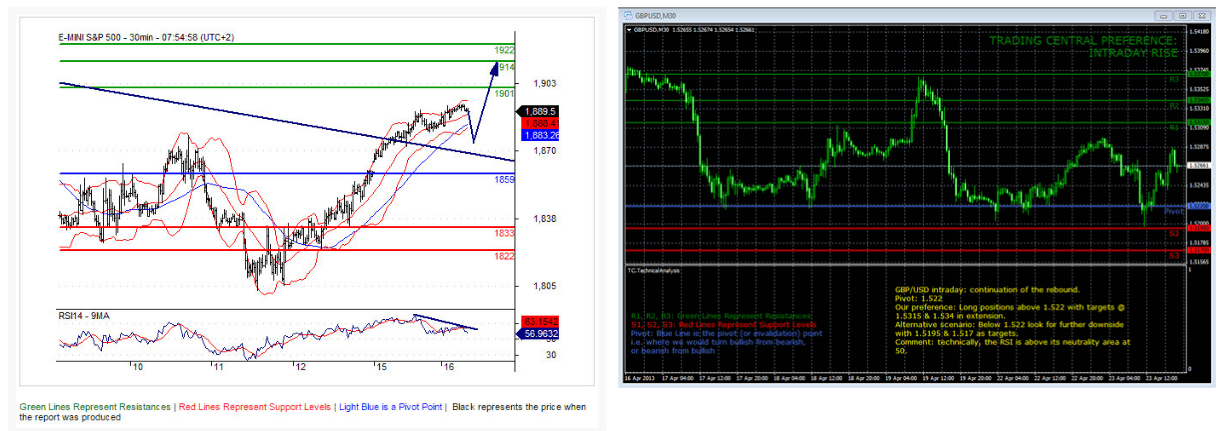Click the RSI14 - 9MA indicator label
The width and height of the screenshot is (1227, 431).
[87, 316]
